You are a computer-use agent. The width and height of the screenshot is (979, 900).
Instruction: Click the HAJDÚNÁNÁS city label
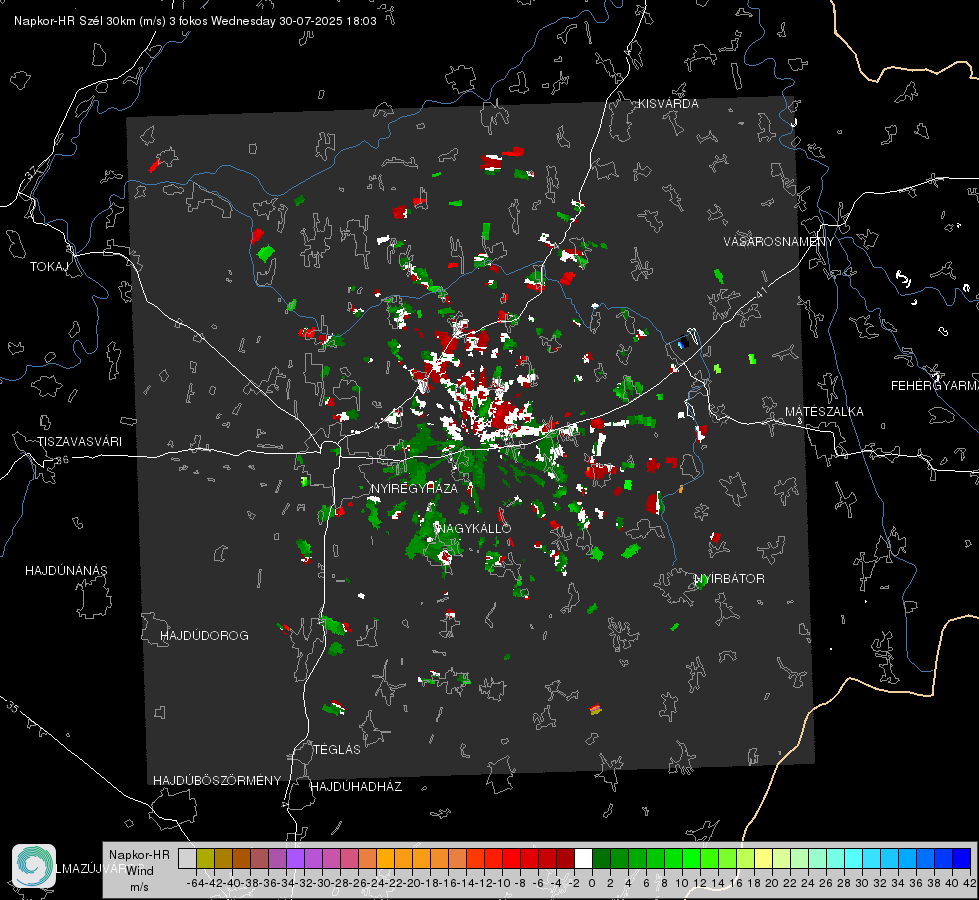pos(66,570)
